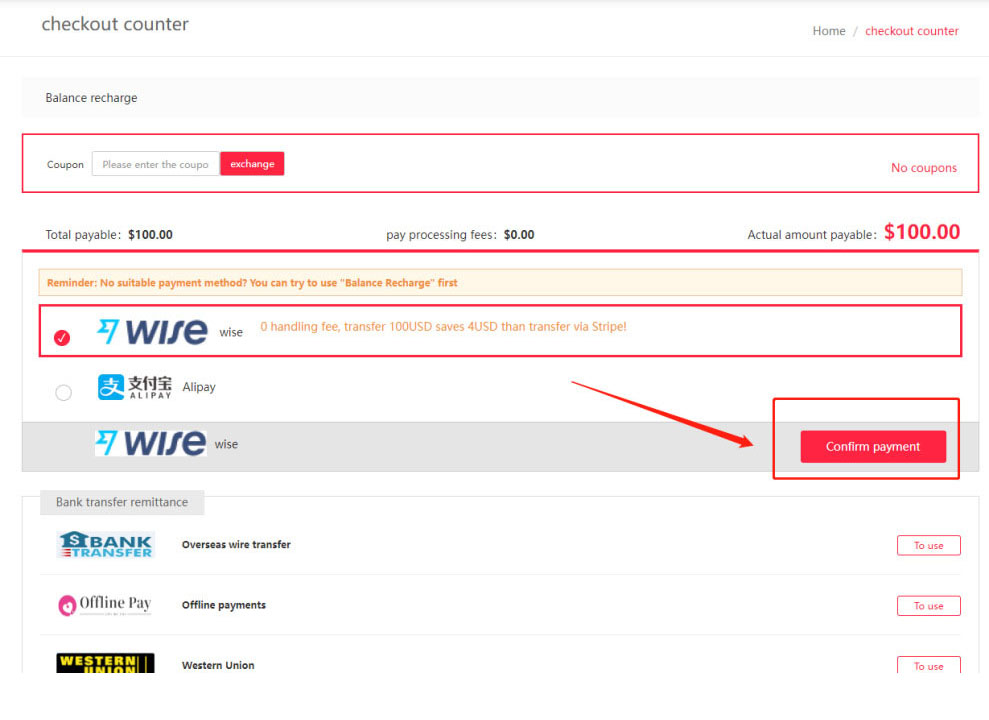Viewport: 989px width, 720px height.
Task: Focus the coupon code input field
Action: [156, 164]
